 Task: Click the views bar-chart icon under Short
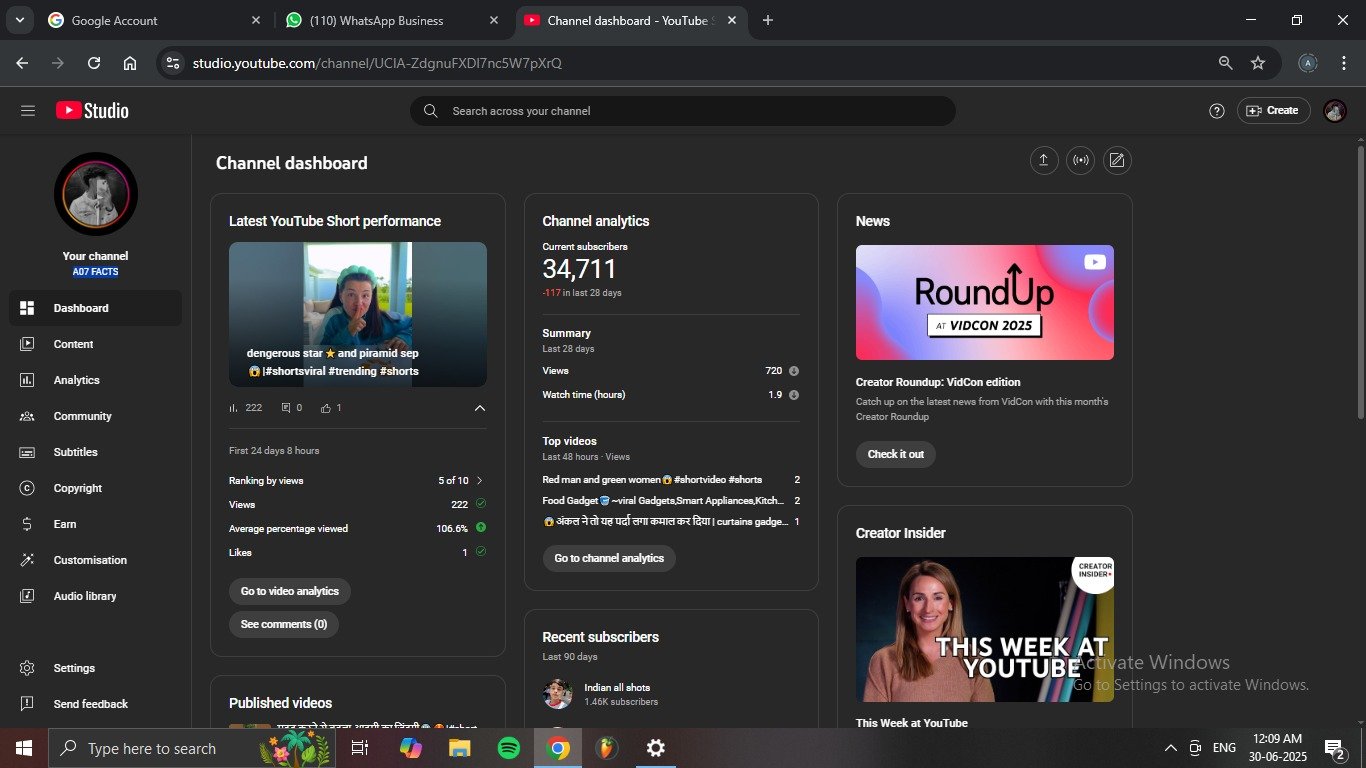[x=234, y=408]
